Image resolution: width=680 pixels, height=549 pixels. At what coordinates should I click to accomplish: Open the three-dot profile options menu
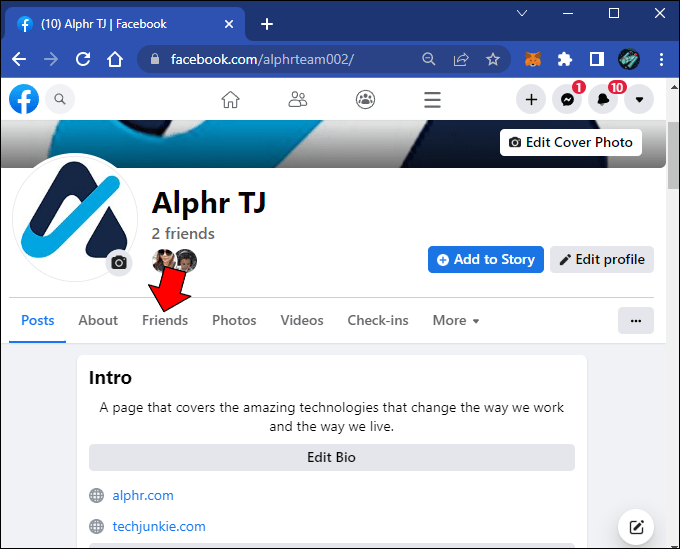(636, 321)
